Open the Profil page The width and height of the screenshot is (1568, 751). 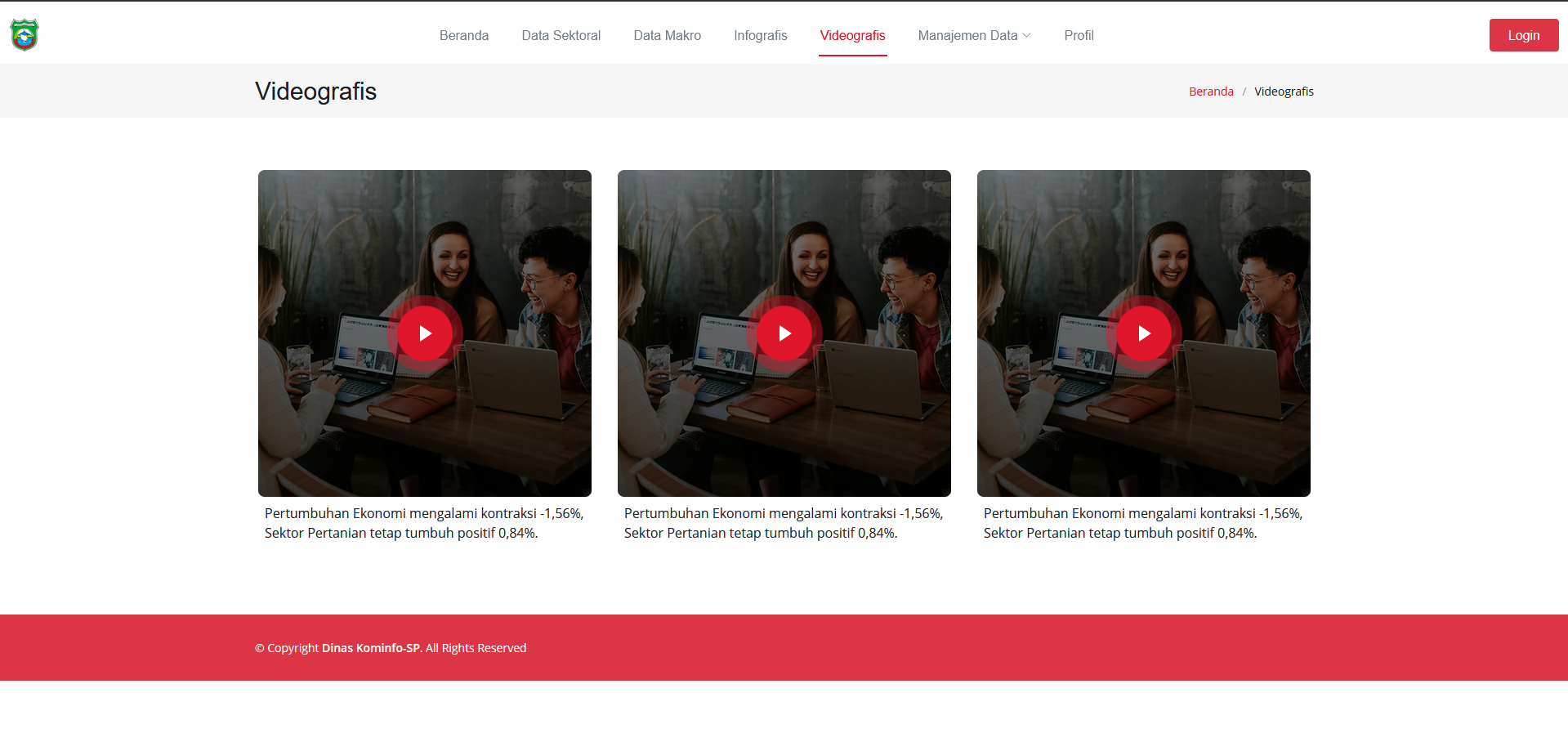pyautogui.click(x=1079, y=36)
